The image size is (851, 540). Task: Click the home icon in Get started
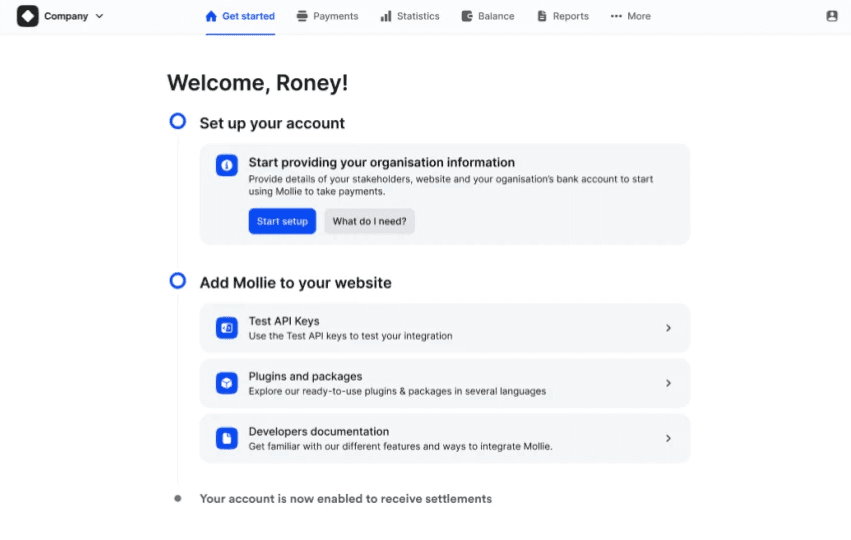tap(211, 16)
